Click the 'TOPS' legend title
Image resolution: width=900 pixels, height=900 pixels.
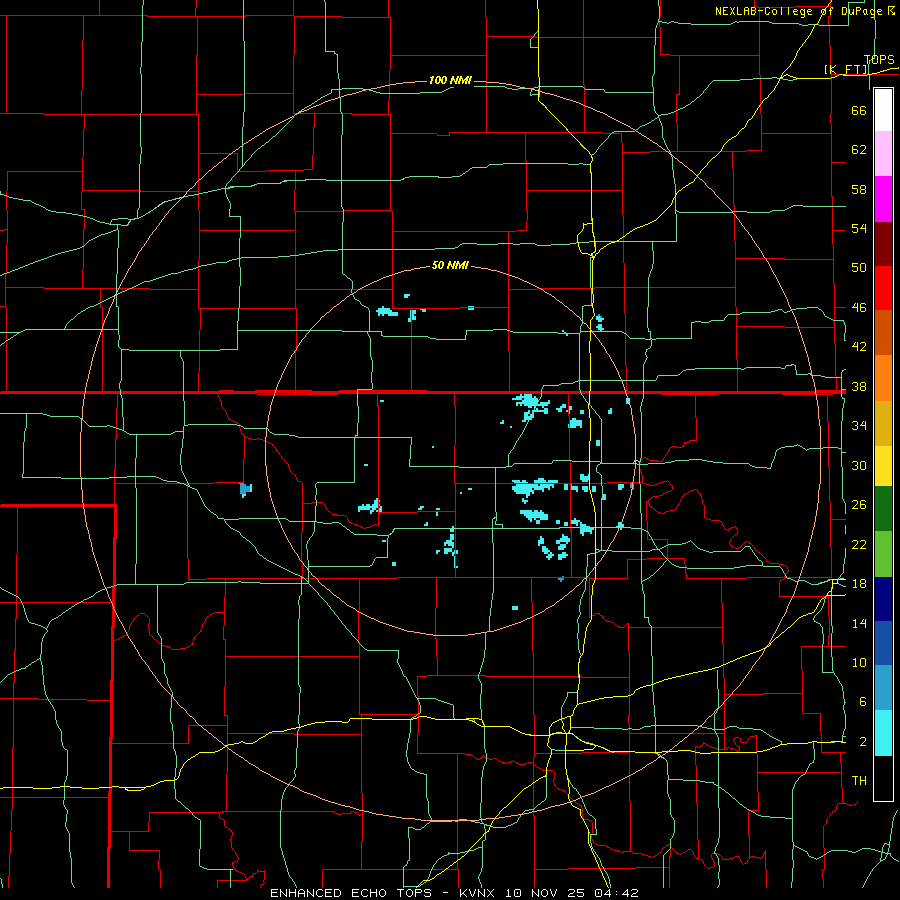pyautogui.click(x=879, y=59)
